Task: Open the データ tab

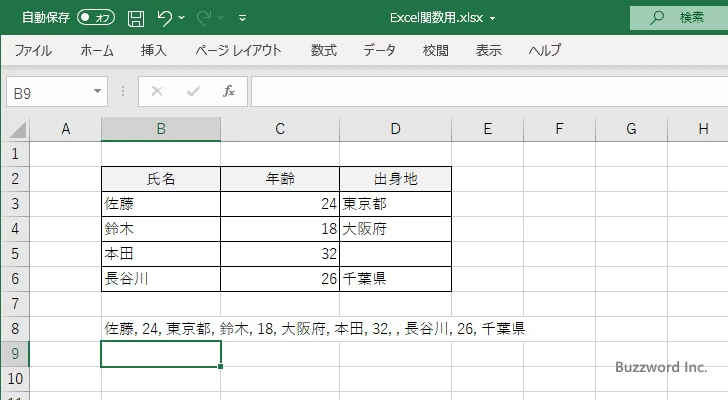Action: pos(379,50)
